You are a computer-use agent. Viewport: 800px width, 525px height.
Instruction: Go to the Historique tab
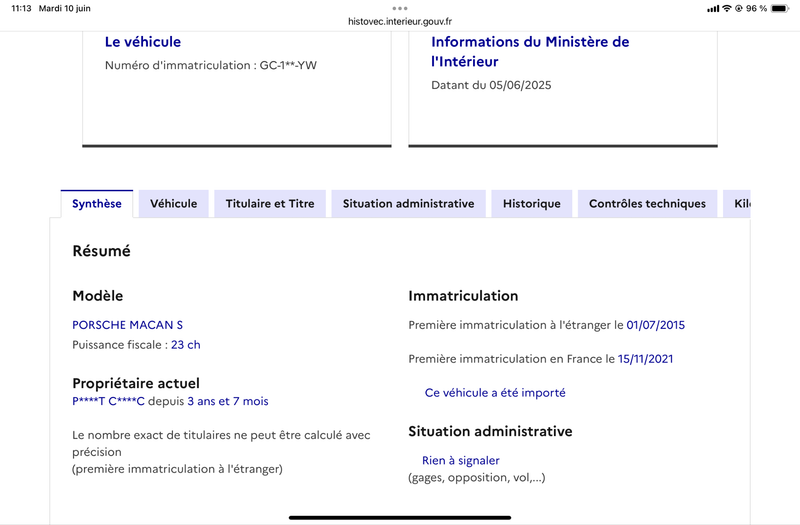point(532,204)
